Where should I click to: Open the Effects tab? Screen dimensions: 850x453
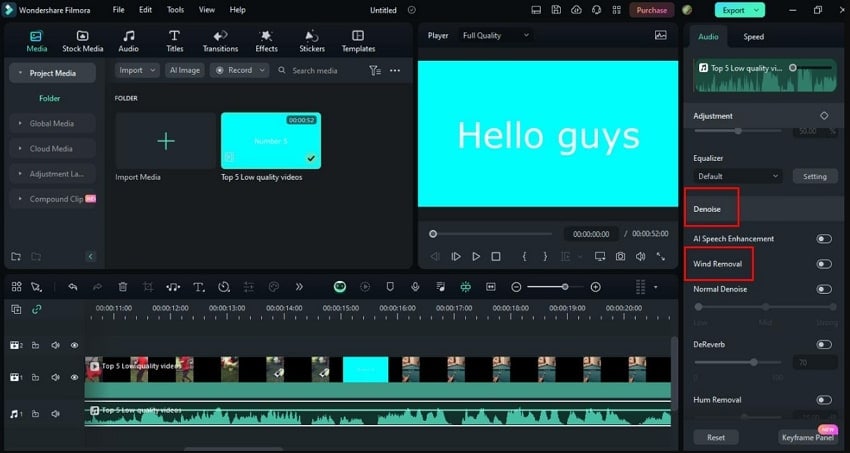266,42
